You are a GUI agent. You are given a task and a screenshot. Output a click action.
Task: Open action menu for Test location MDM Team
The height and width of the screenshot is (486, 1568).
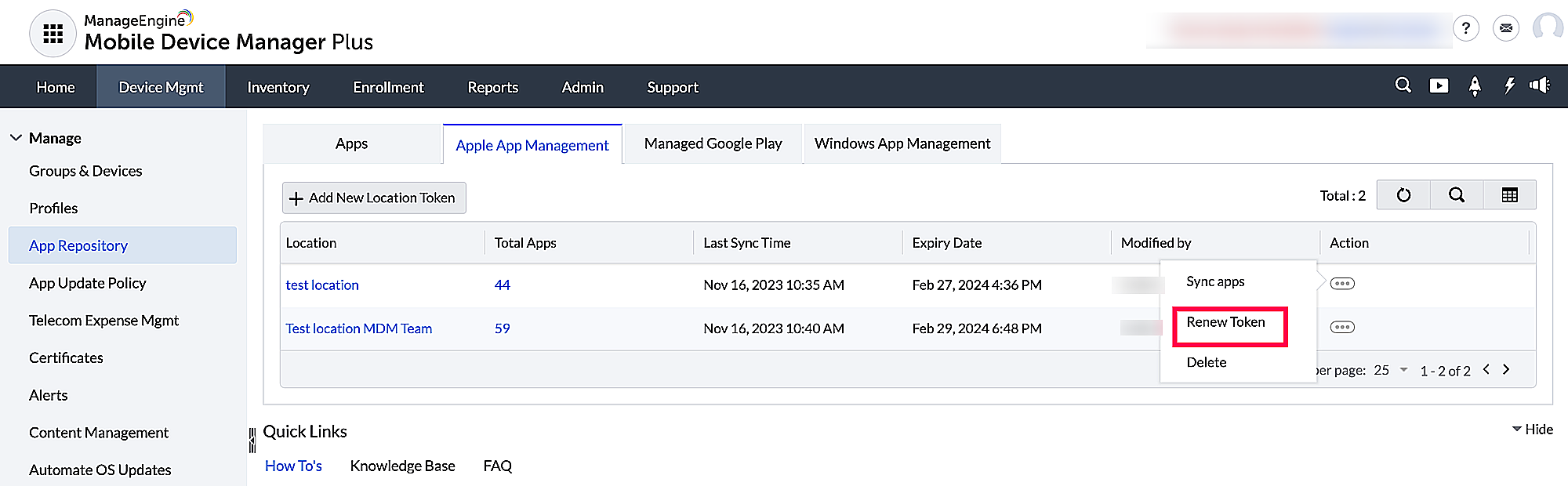click(x=1342, y=328)
